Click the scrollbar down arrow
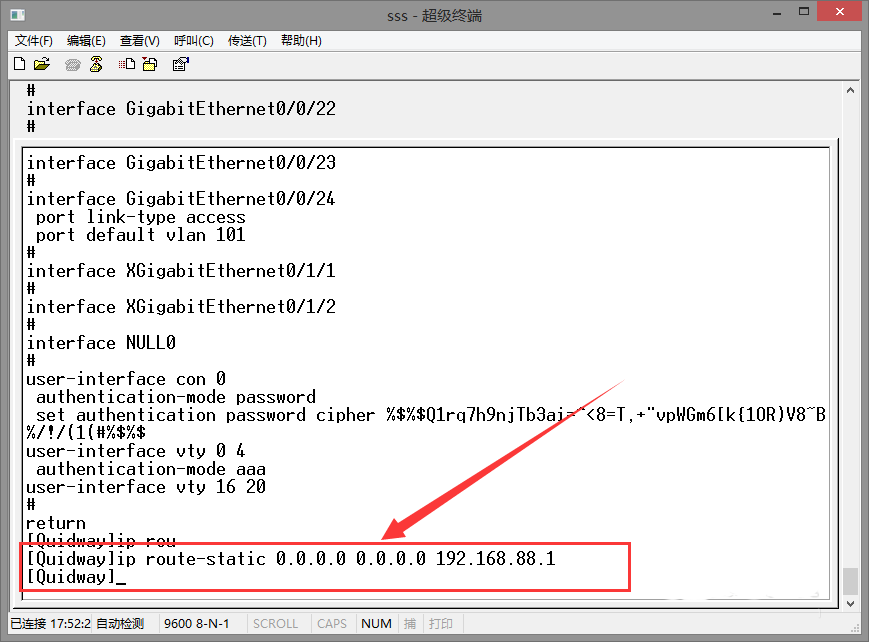Screen dimensions: 869x642 tap(851, 603)
